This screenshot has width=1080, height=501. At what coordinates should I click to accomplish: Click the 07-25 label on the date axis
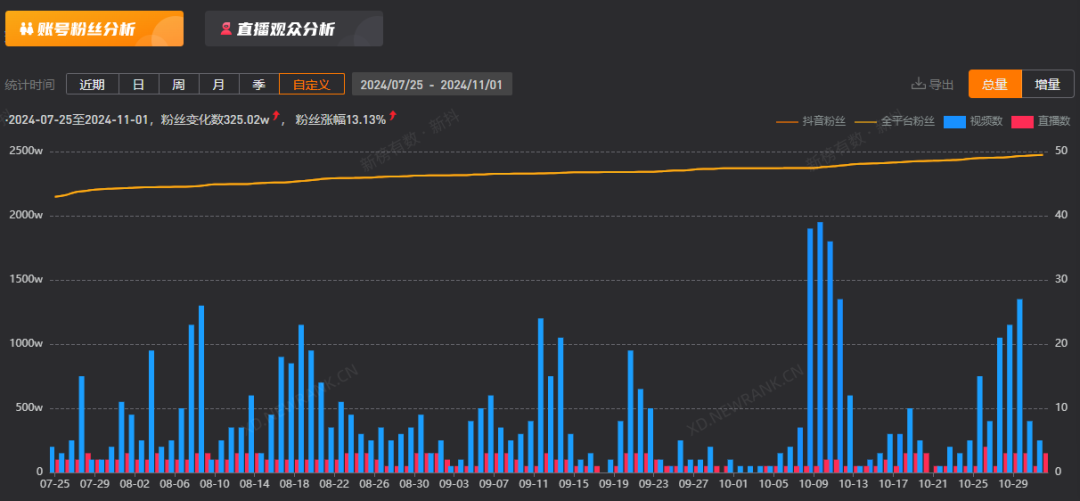(54, 483)
